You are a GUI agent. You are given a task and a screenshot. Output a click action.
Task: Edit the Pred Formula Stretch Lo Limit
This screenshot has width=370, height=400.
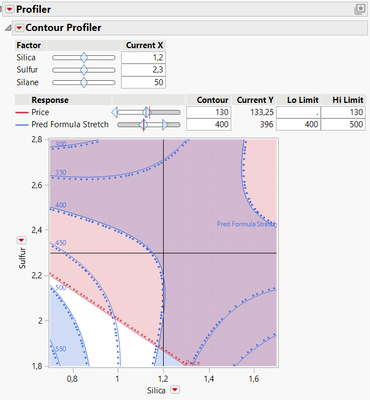pyautogui.click(x=298, y=125)
